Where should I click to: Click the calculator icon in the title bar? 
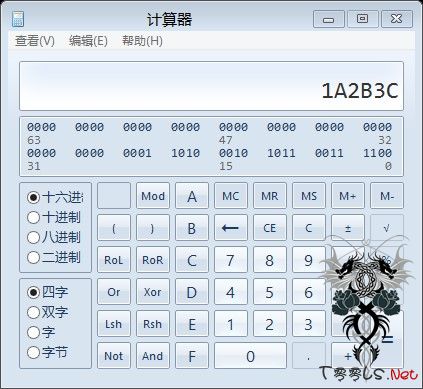18,19
